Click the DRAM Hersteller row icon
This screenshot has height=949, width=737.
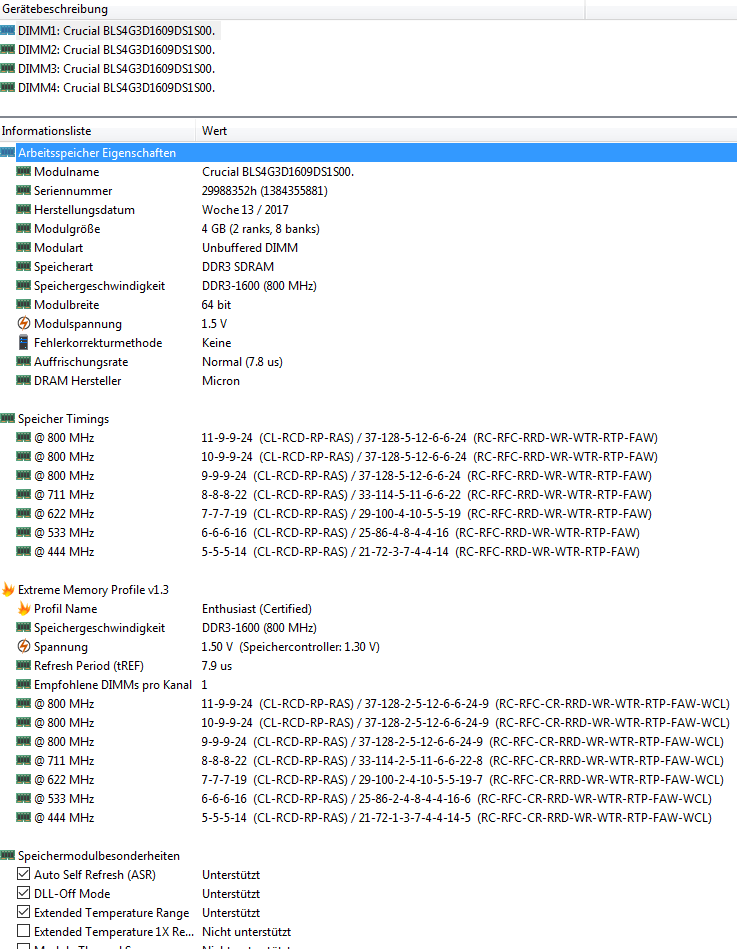(24, 380)
